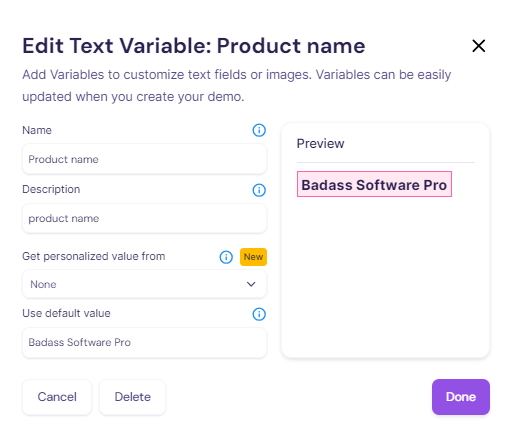The width and height of the screenshot is (515, 444).
Task: Open the personalized value dropdown showing None
Action: 144,284
